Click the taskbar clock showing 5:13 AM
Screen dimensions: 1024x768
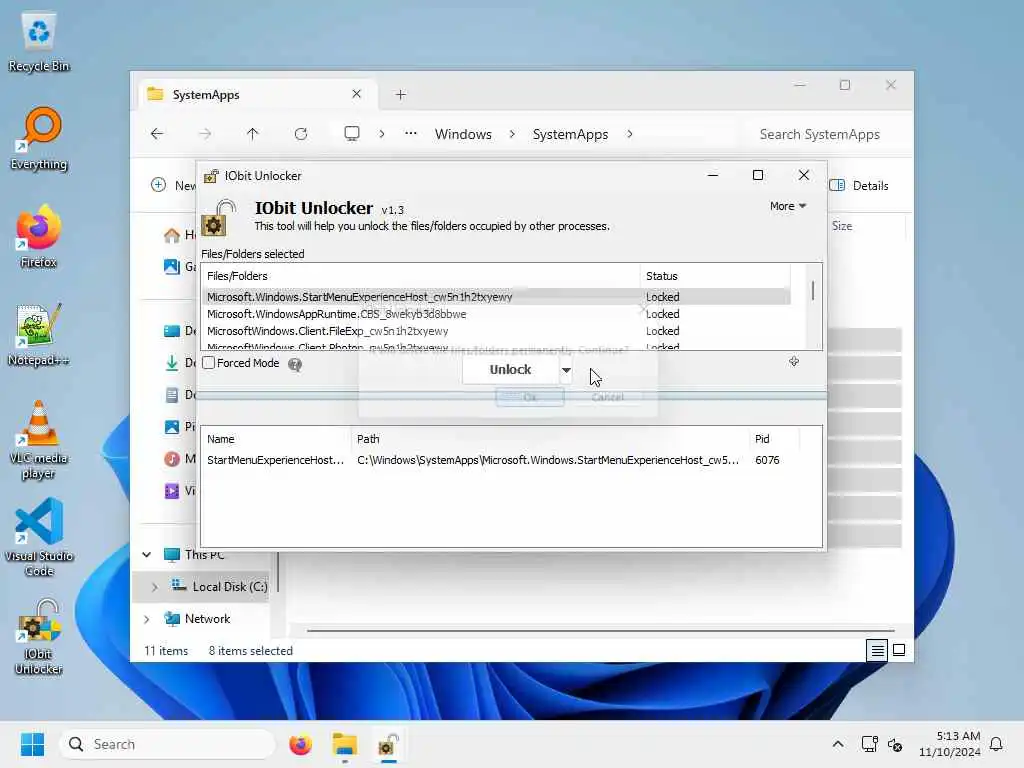[950, 744]
